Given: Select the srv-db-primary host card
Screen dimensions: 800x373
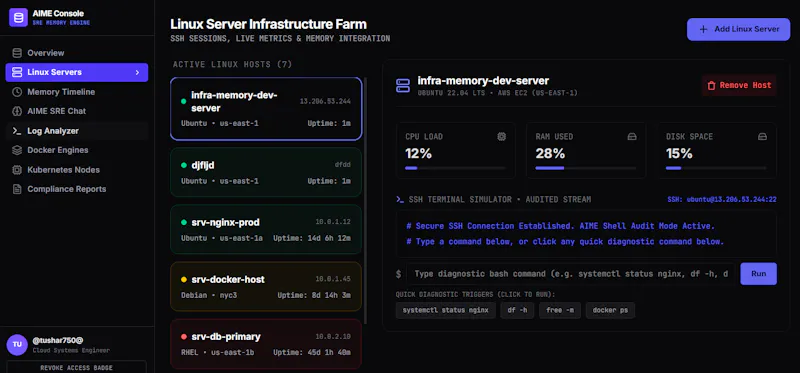Looking at the screenshot, I should (266, 344).
